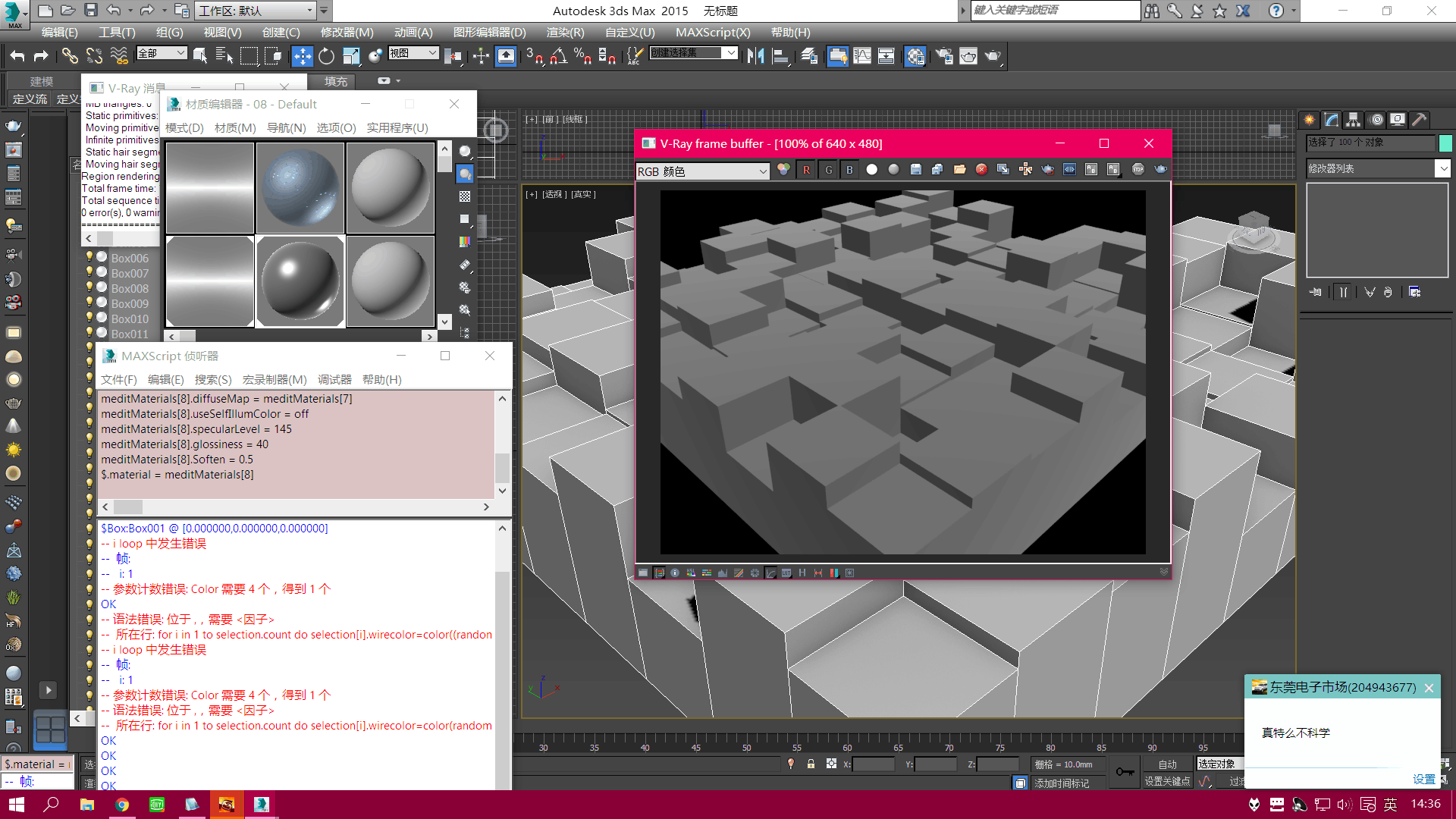This screenshot has height=819, width=1456.
Task: Click the Region render teapot in frame buffer
Action: click(1047, 170)
